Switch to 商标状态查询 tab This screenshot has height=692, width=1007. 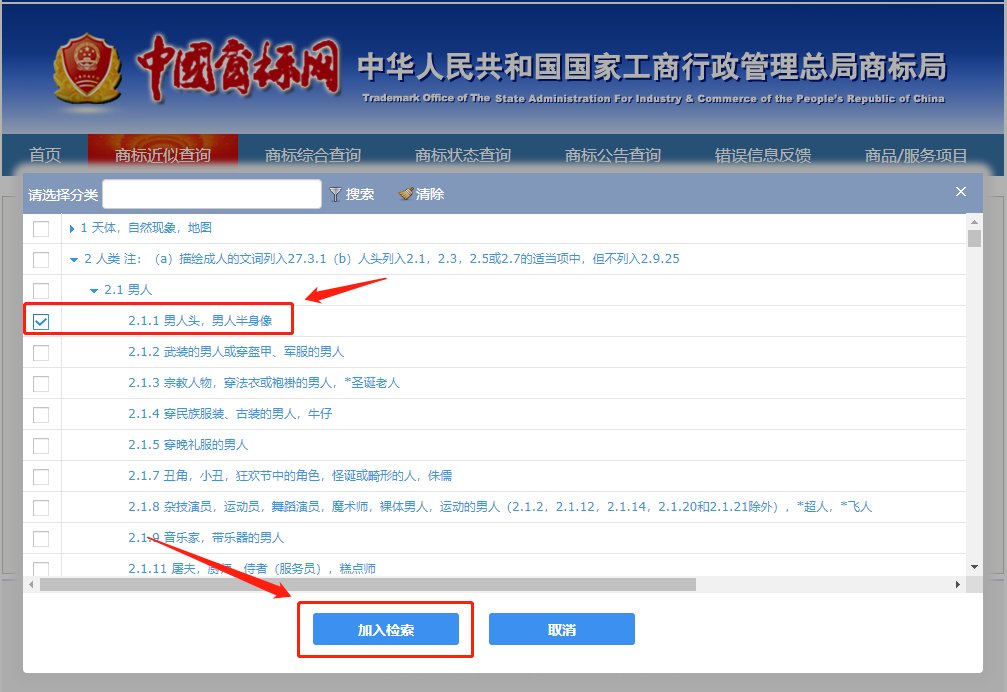click(460, 154)
